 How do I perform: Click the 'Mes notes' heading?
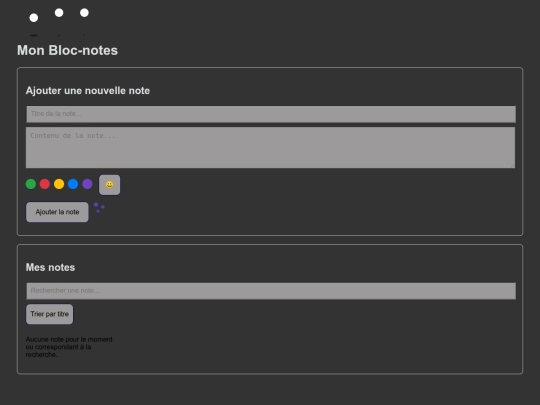pos(50,267)
